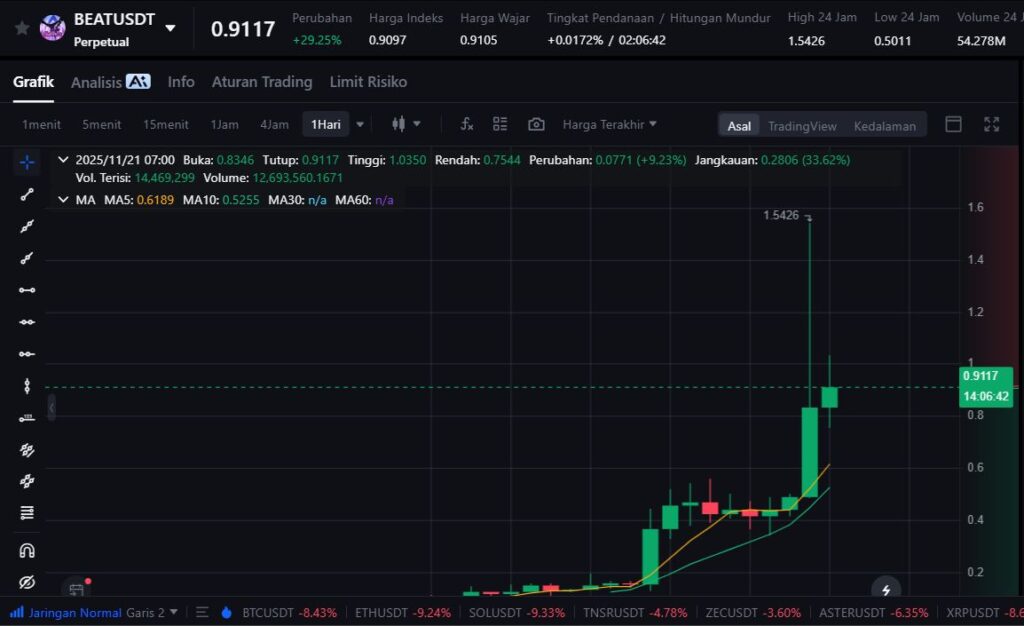The image size is (1024, 626).
Task: Enter fullscreen chart mode
Action: (991, 124)
